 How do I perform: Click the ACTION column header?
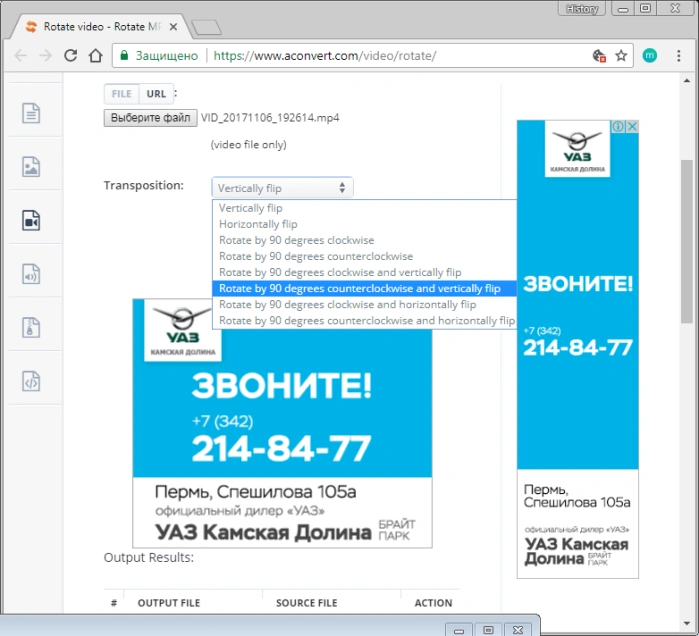(433, 603)
